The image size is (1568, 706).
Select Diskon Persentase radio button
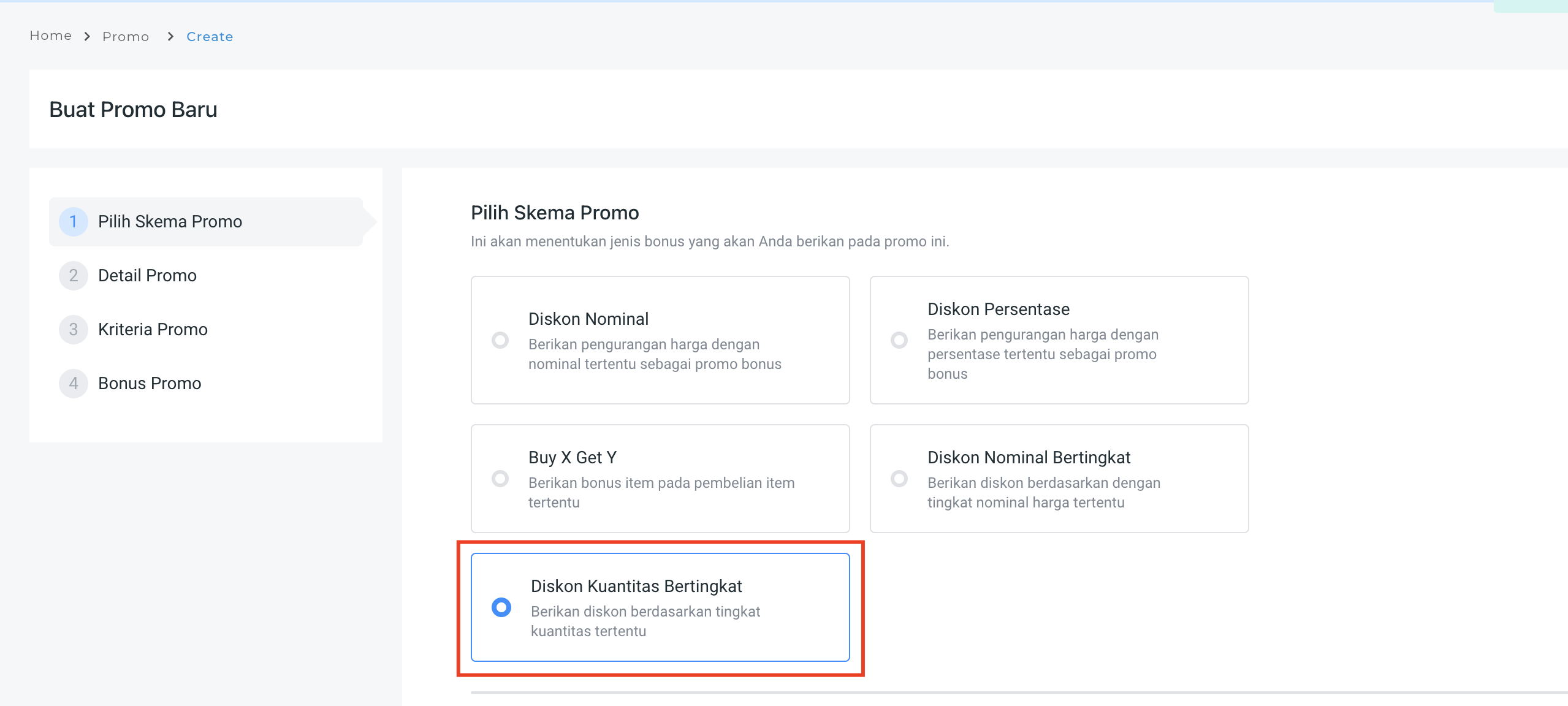pos(899,340)
